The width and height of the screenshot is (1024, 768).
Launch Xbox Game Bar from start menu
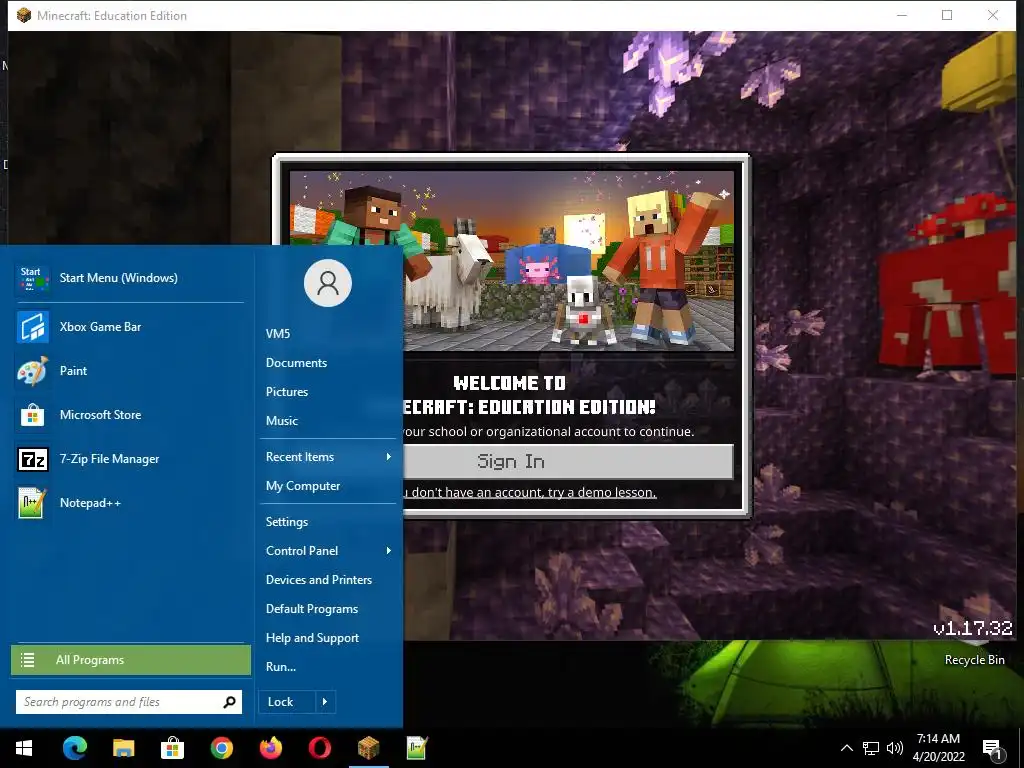129,327
